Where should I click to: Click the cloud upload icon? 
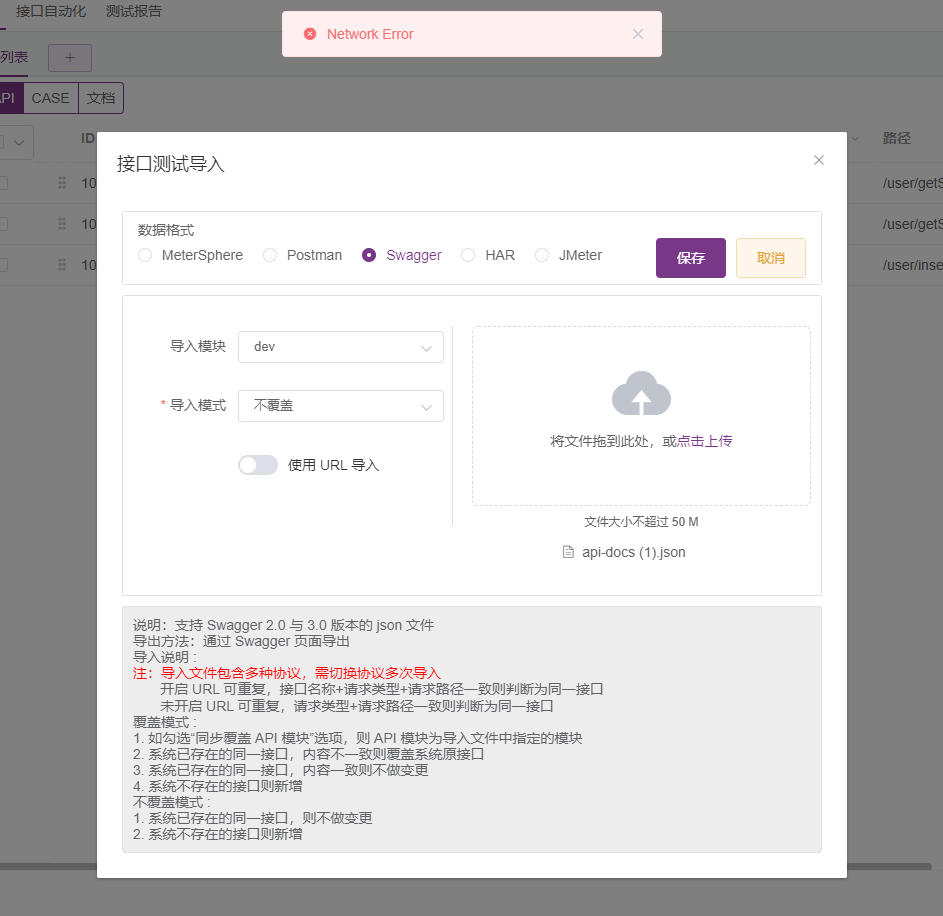pos(640,394)
